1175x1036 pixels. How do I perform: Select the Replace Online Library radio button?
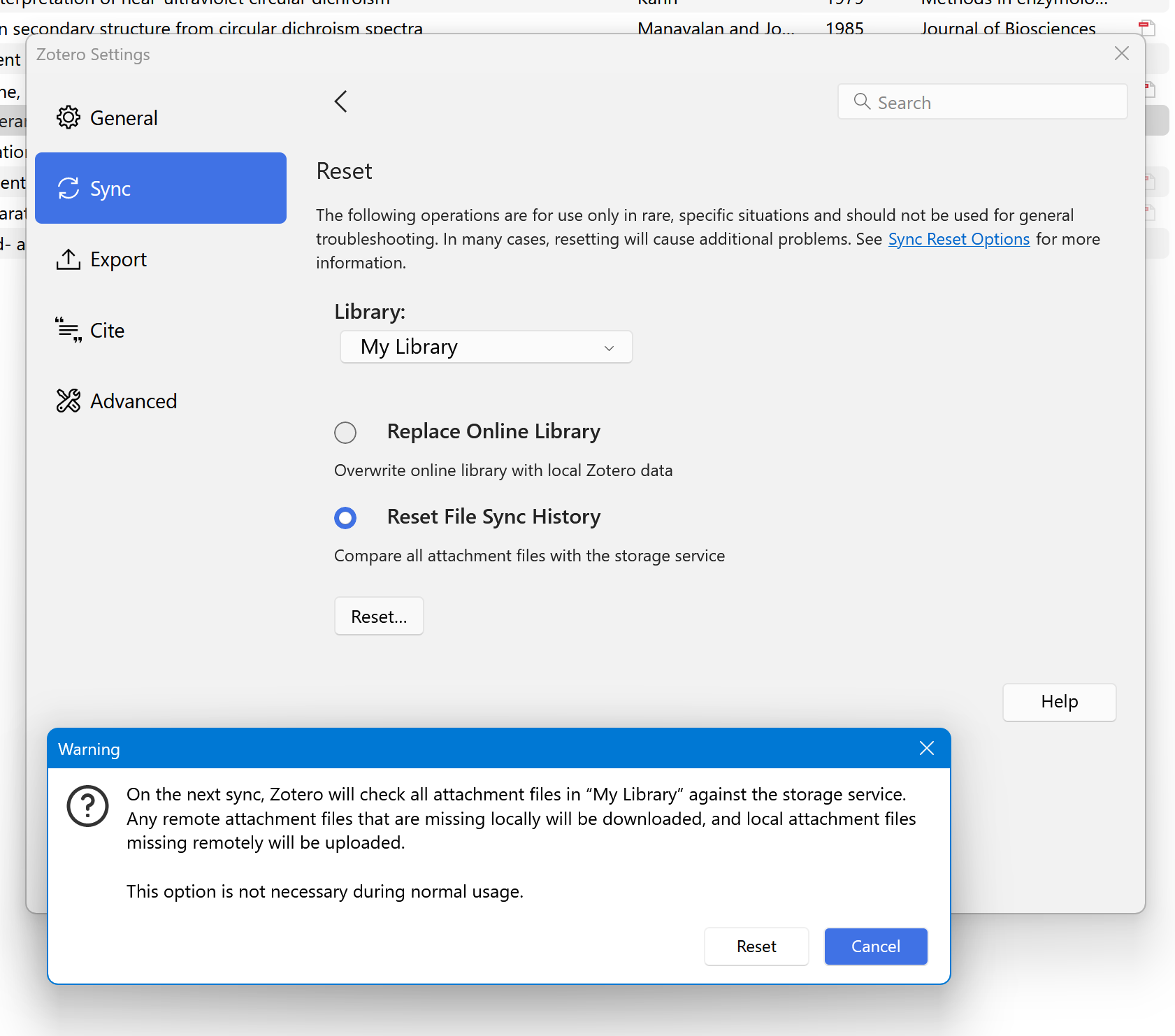click(x=345, y=433)
